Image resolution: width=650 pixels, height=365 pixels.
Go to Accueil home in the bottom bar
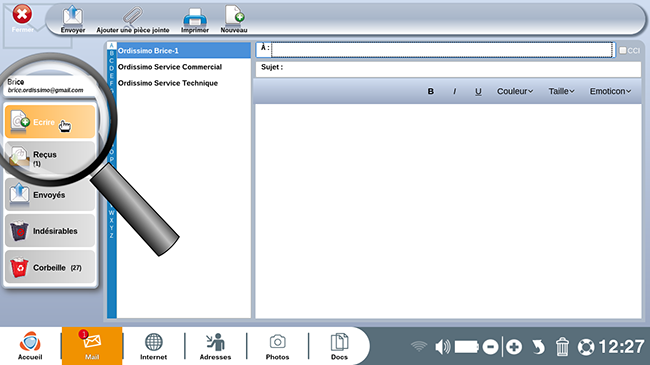click(x=30, y=346)
